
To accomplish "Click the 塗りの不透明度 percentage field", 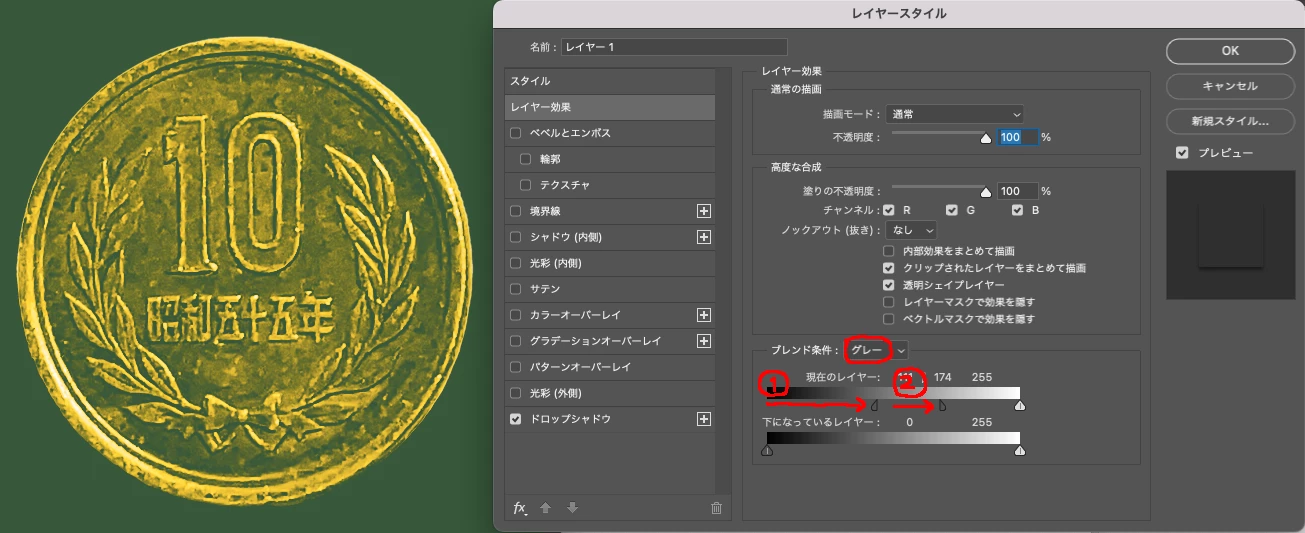I will tap(1017, 191).
